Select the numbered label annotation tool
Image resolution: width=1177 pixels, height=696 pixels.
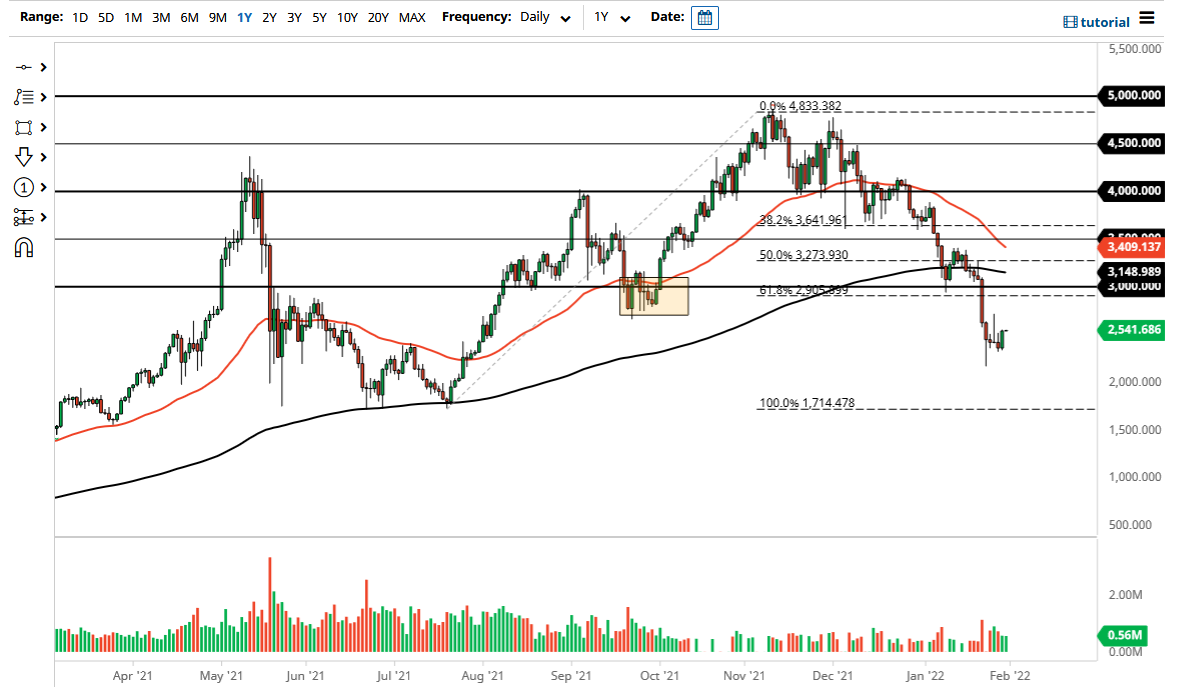click(24, 187)
